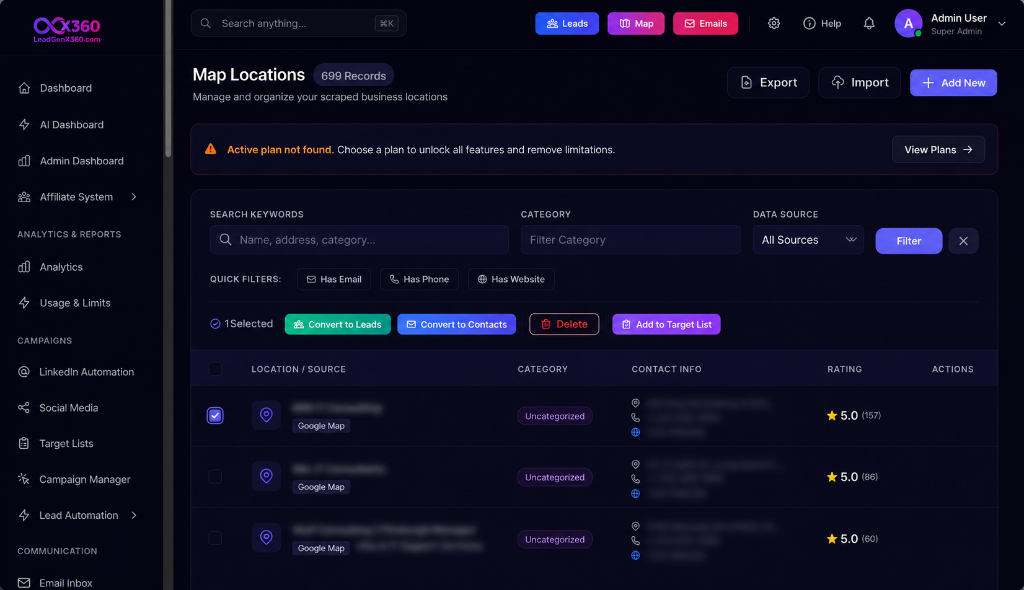
Task: Click the warning triangle icon in plan banner
Action: click(210, 149)
